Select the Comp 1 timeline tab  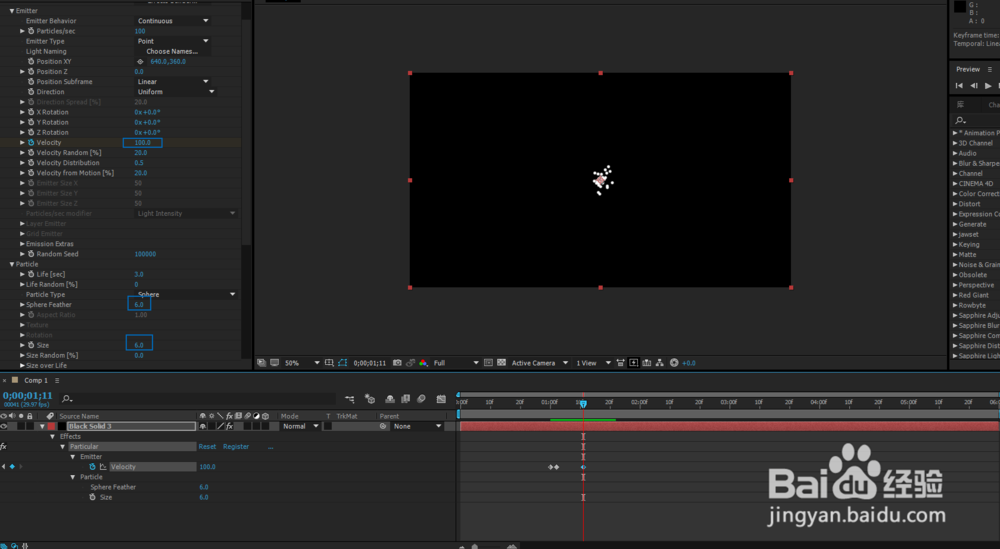pyautogui.click(x=36, y=381)
